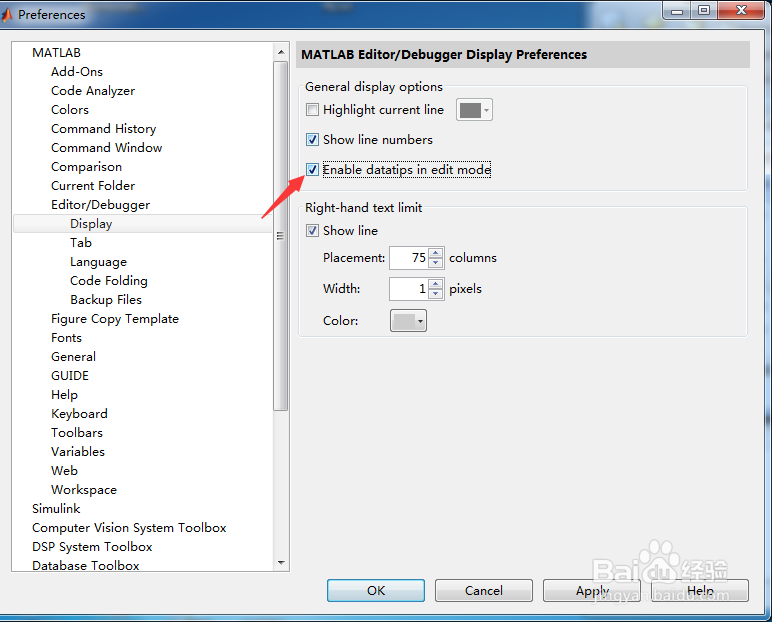Viewport: 772px width, 622px height.
Task: Click the Placement columns input field
Action: click(x=409, y=258)
